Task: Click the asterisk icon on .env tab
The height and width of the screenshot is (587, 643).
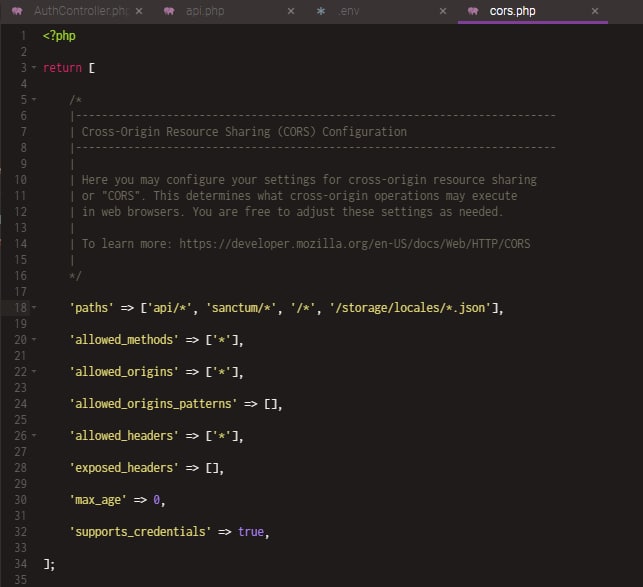Action: 321,11
